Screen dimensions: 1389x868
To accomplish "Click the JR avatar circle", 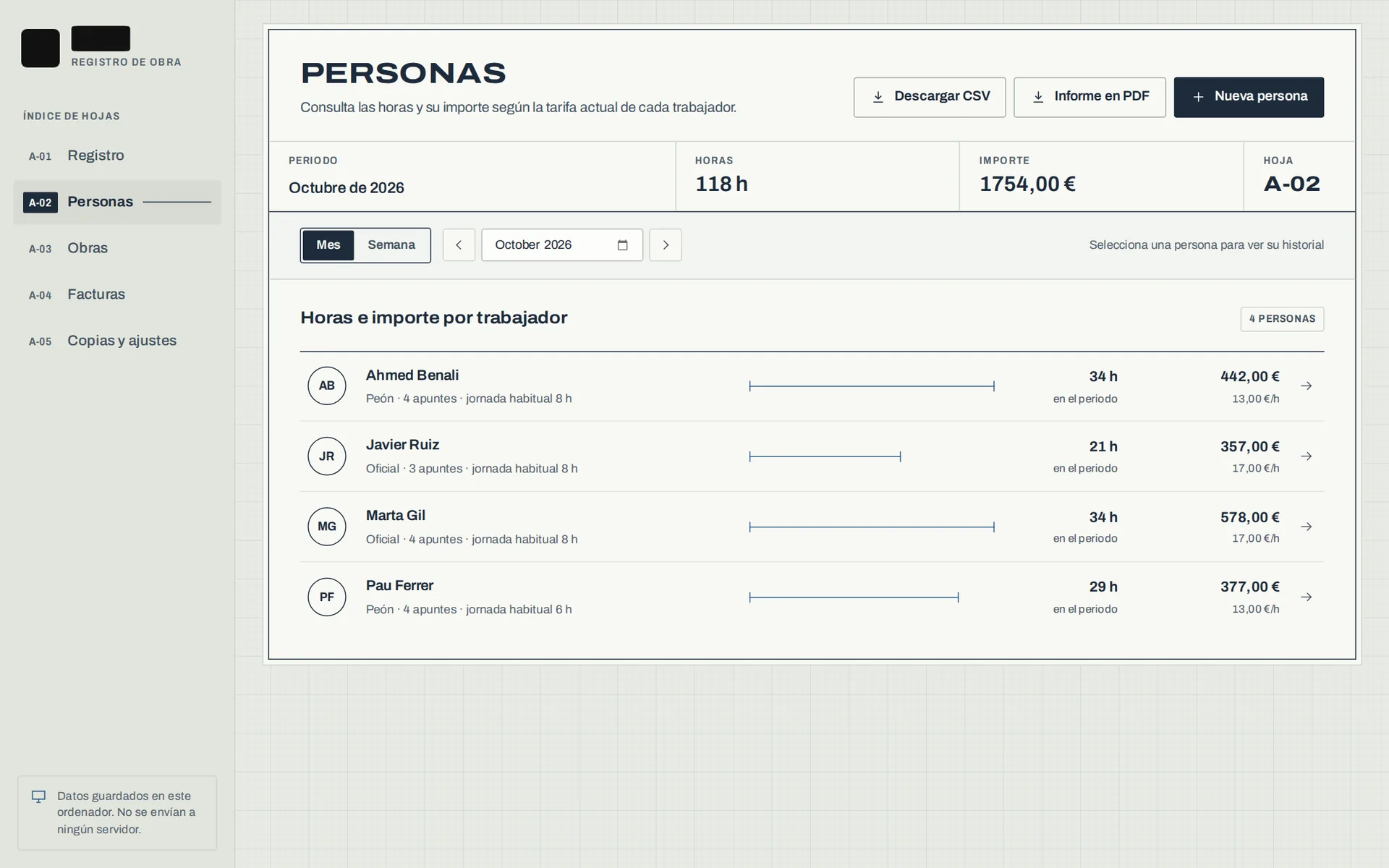I will point(327,456).
